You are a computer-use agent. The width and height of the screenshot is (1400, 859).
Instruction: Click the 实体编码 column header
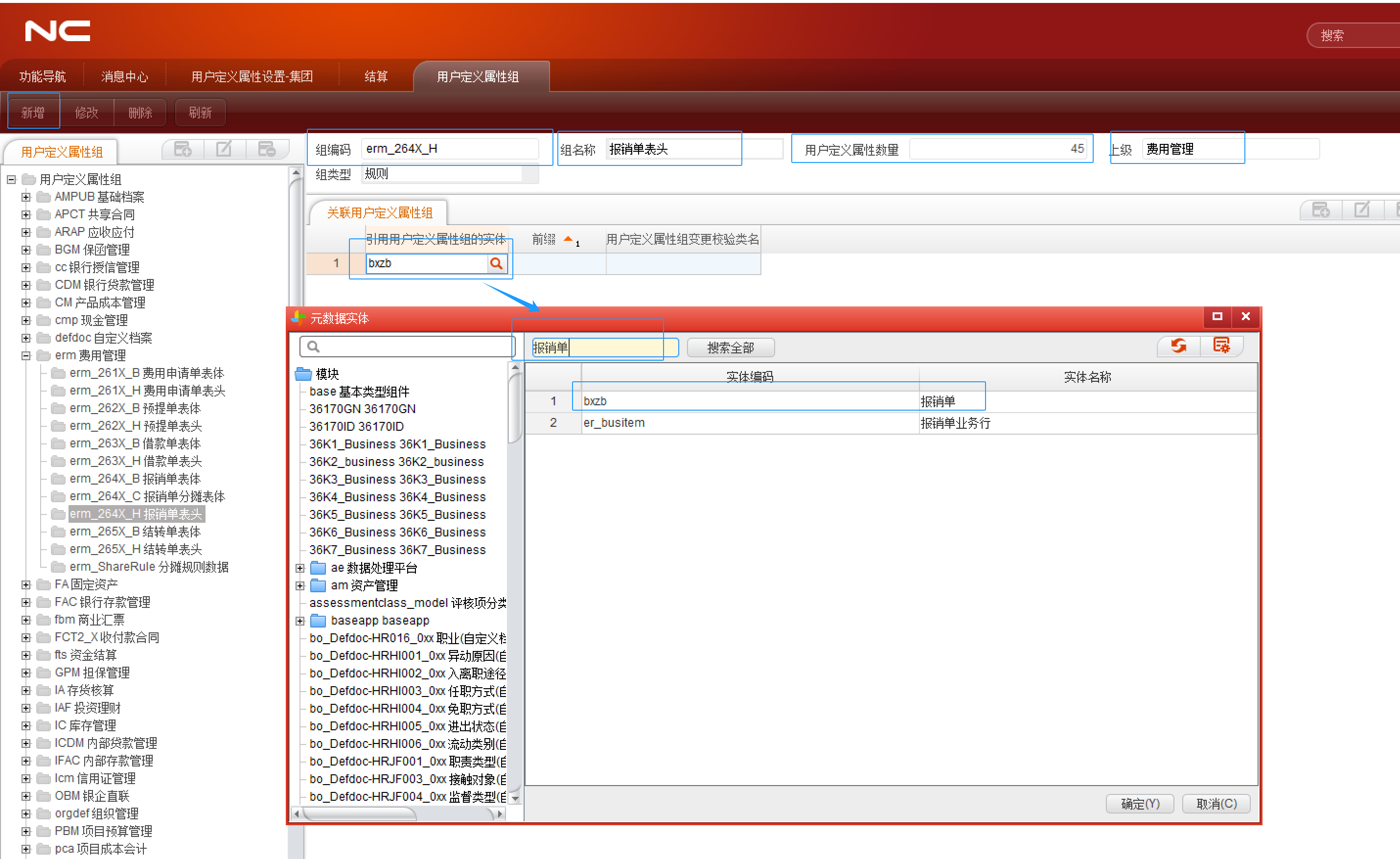[x=750, y=377]
